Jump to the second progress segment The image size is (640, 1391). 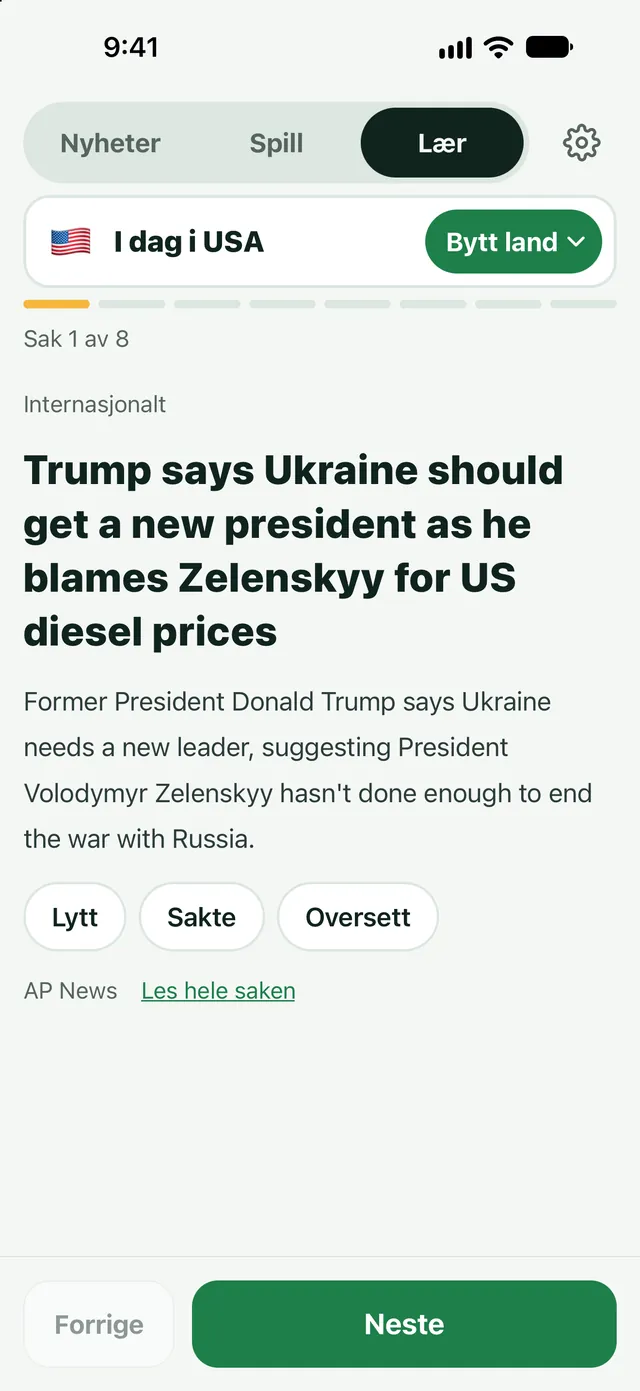pyautogui.click(x=132, y=304)
